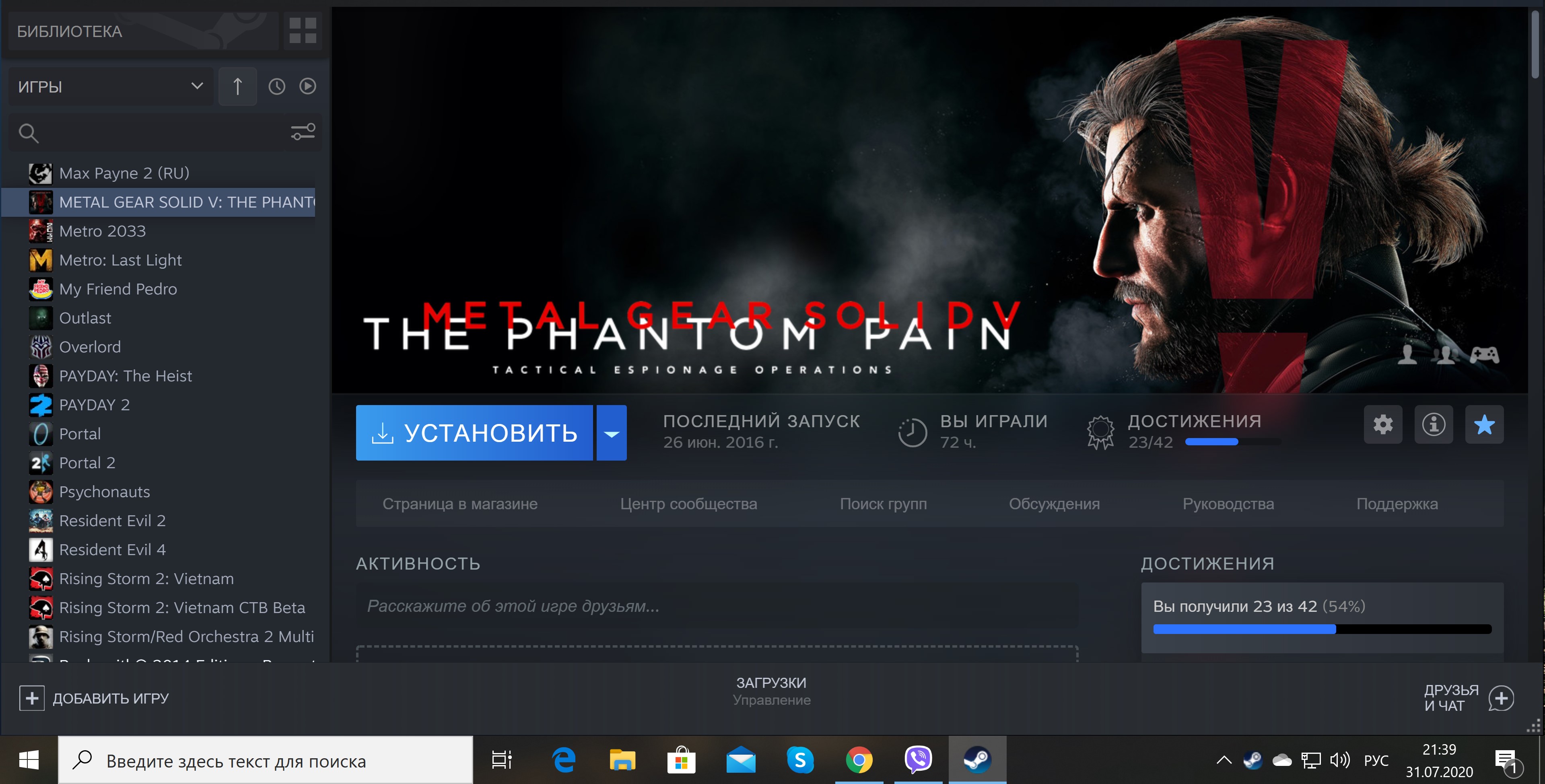Click the УСТАНОВИТЬ install button
The image size is (1545, 784).
(x=474, y=433)
